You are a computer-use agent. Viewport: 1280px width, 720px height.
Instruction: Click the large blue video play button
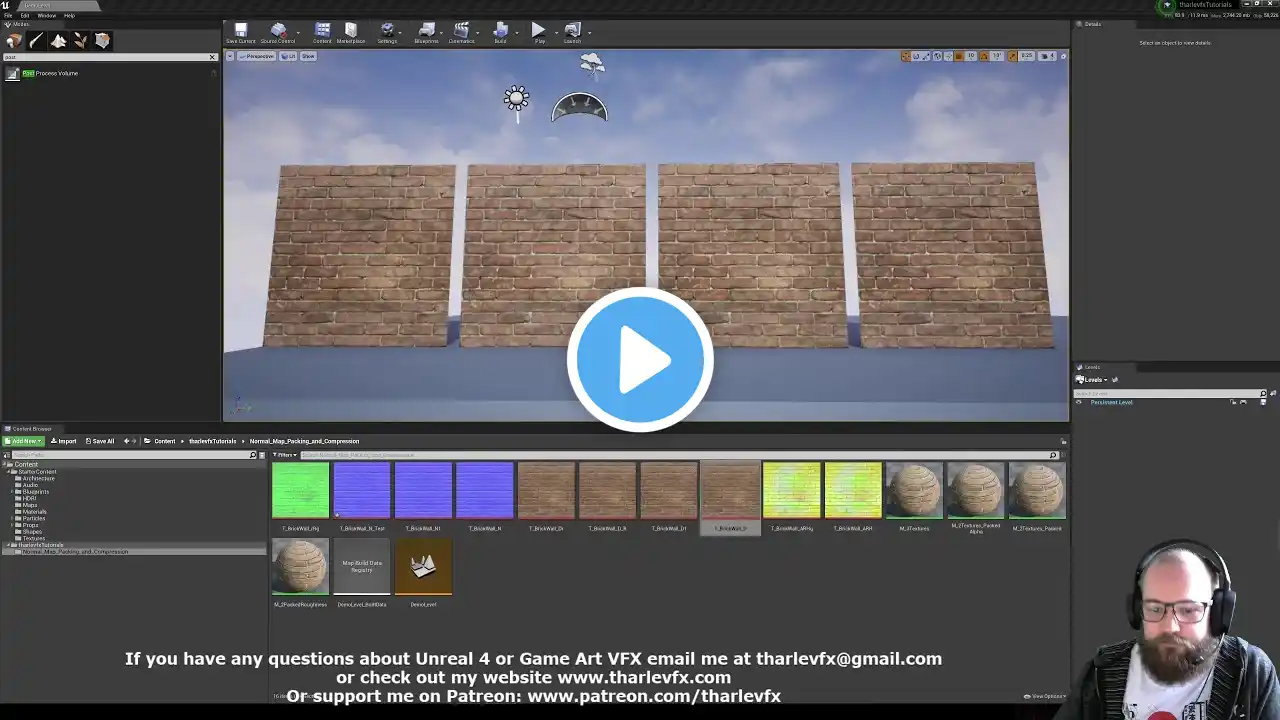(640, 360)
